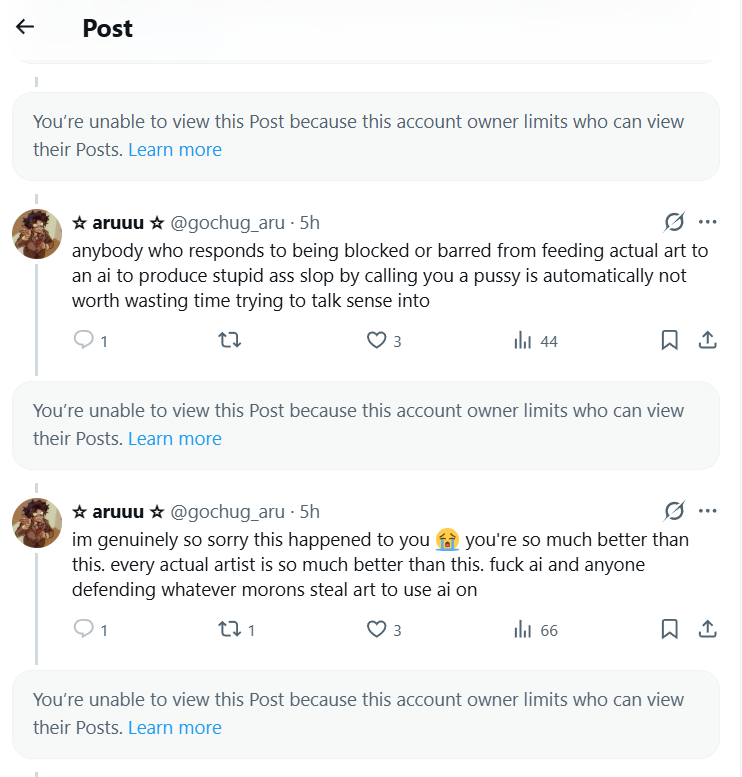Open aruuu avatar on second post
Image resolution: width=742 pixels, height=777 pixels.
pyautogui.click(x=37, y=523)
